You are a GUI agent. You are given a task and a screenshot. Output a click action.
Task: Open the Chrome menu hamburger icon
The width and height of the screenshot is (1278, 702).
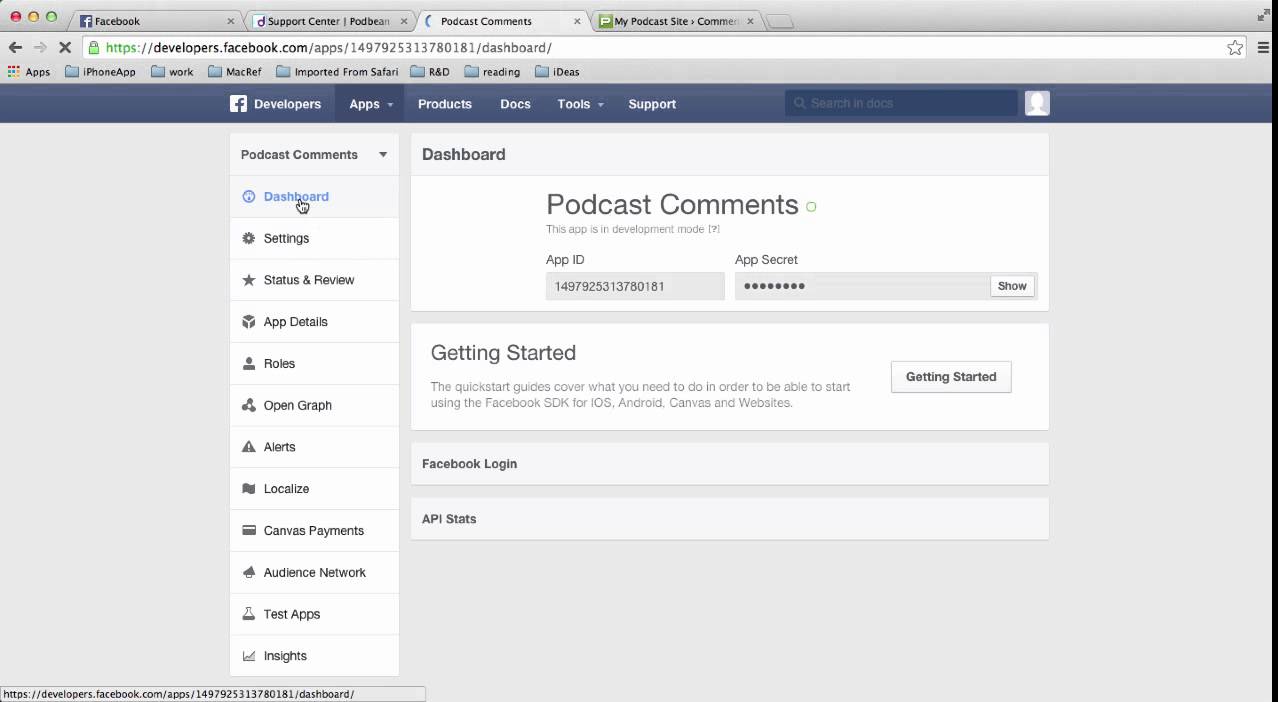(1262, 47)
